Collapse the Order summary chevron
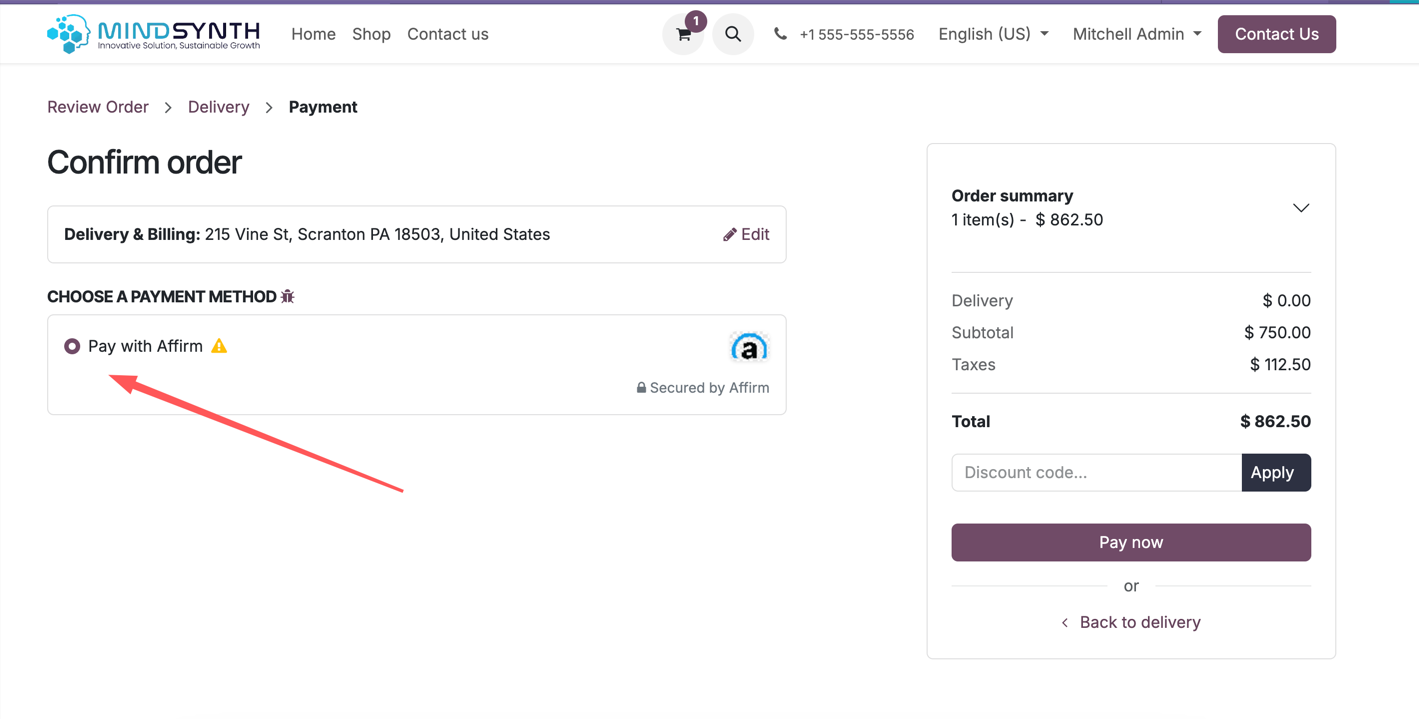 [x=1300, y=208]
